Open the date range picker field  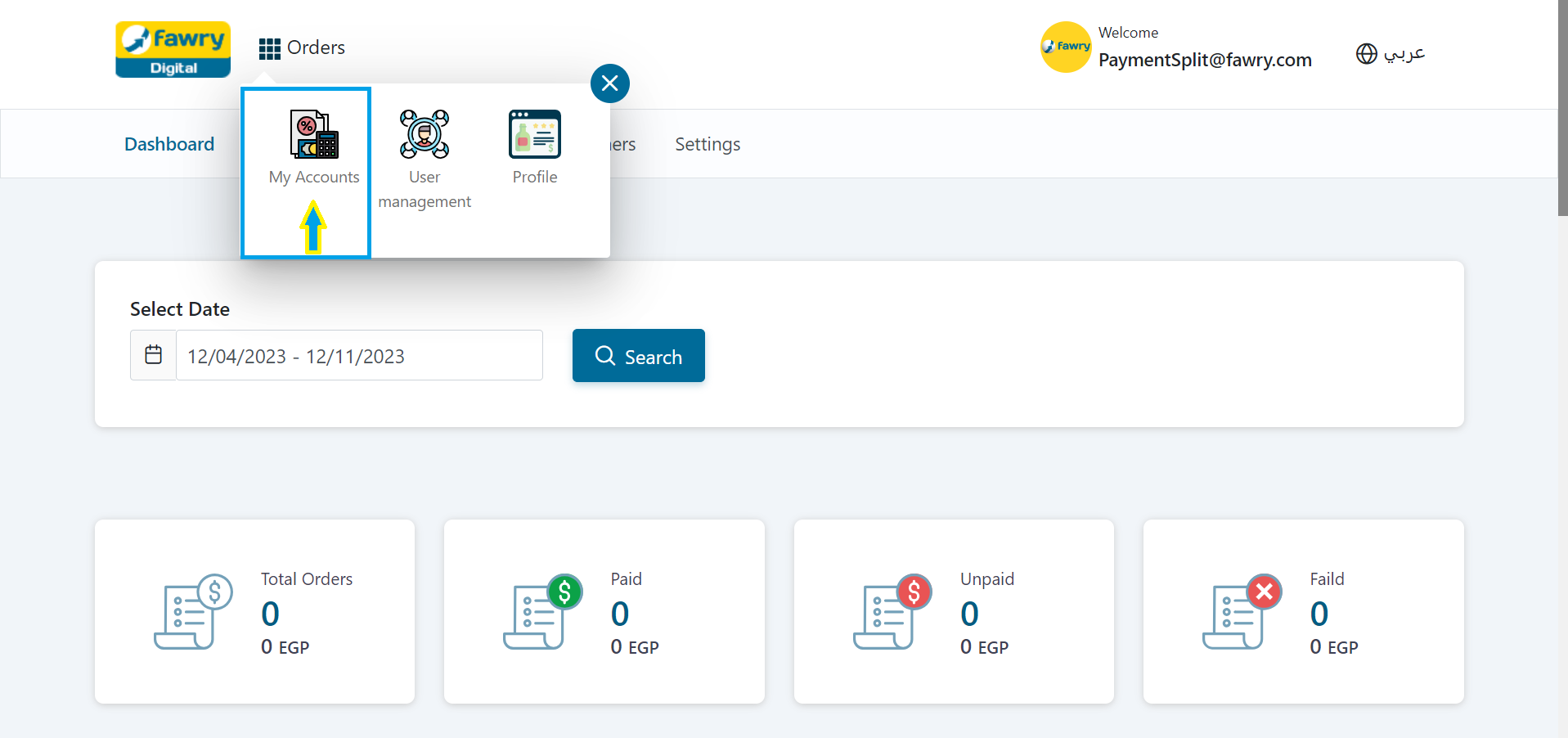(360, 355)
